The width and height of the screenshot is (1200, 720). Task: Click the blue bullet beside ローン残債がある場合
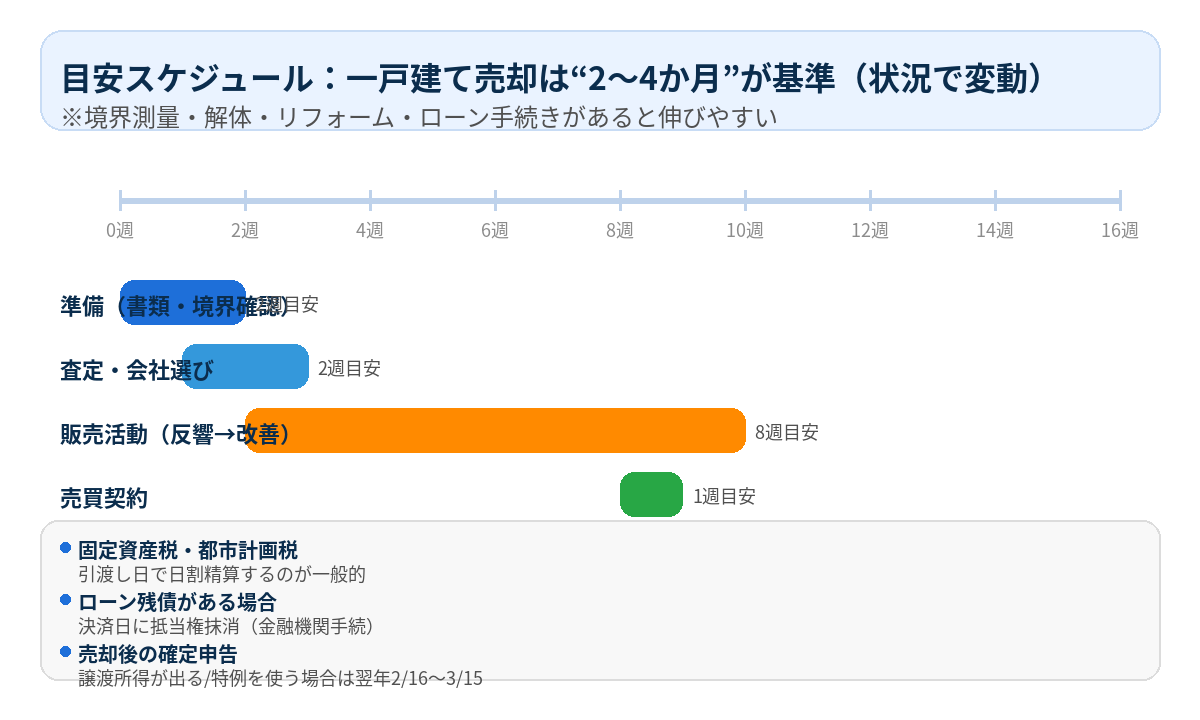click(x=65, y=600)
